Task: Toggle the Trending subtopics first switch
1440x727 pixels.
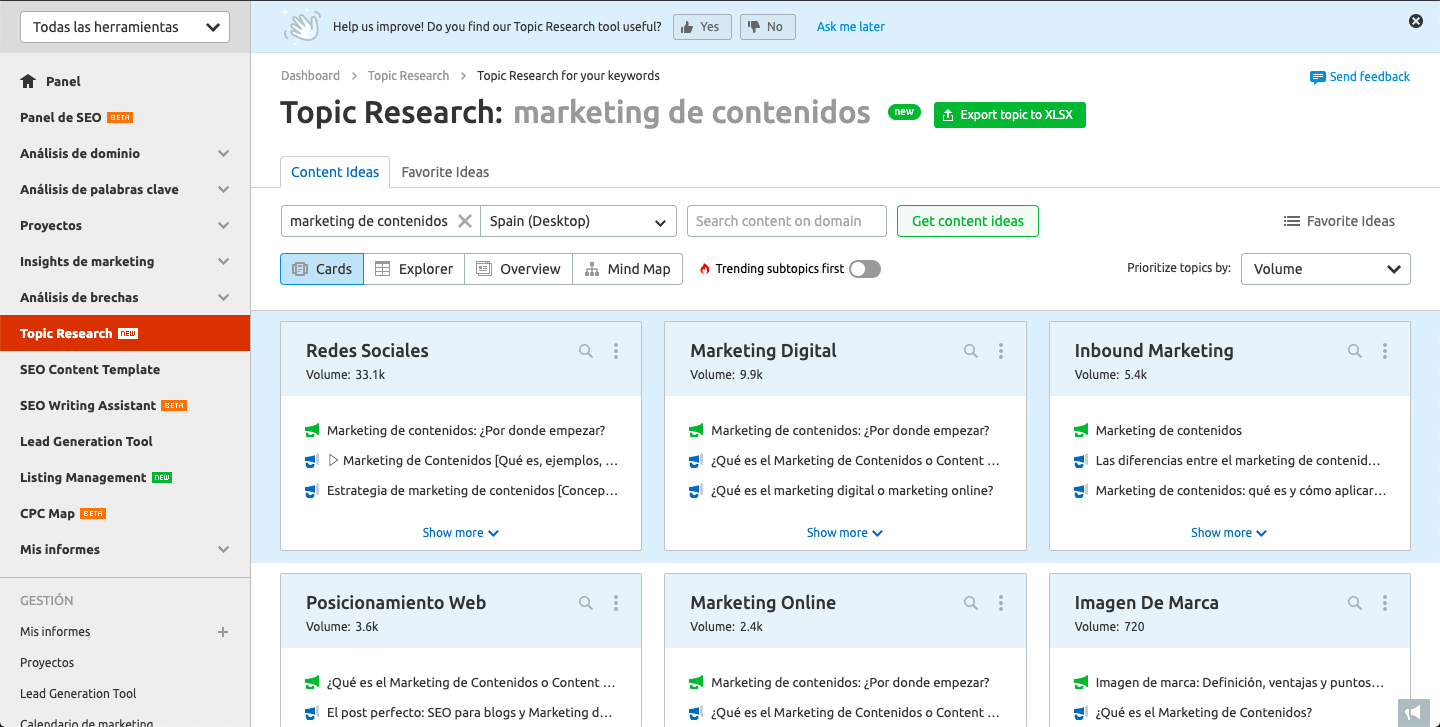Action: [x=865, y=269]
